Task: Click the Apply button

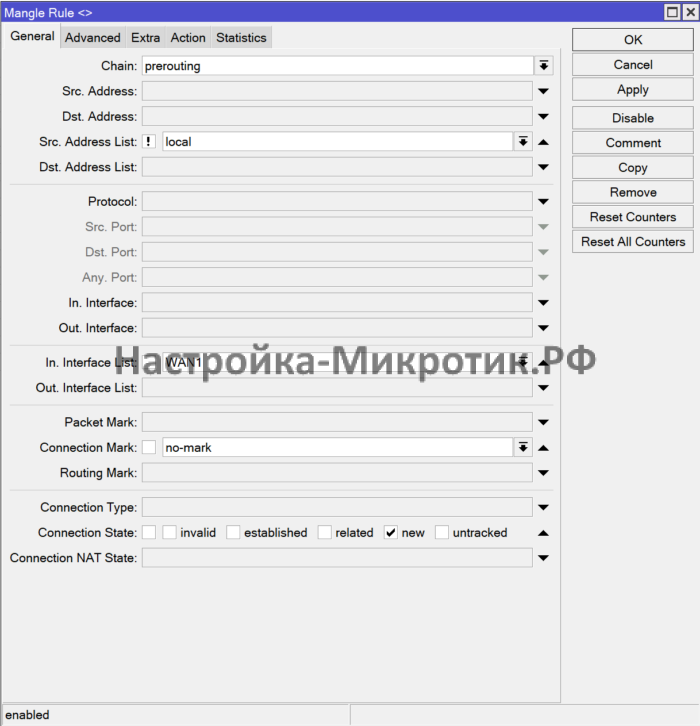Action: (632, 89)
